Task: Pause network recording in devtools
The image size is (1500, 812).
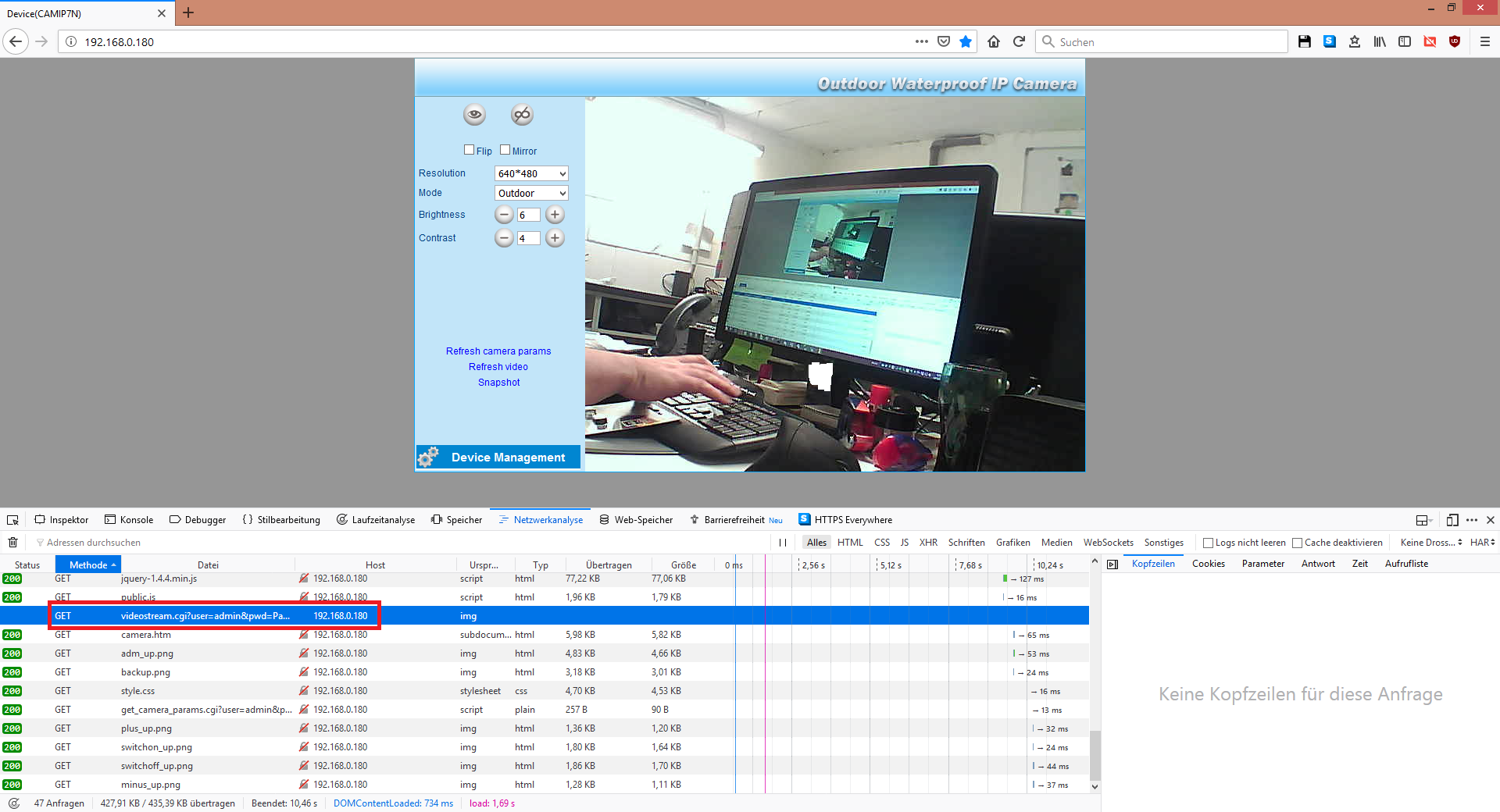Action: (782, 543)
